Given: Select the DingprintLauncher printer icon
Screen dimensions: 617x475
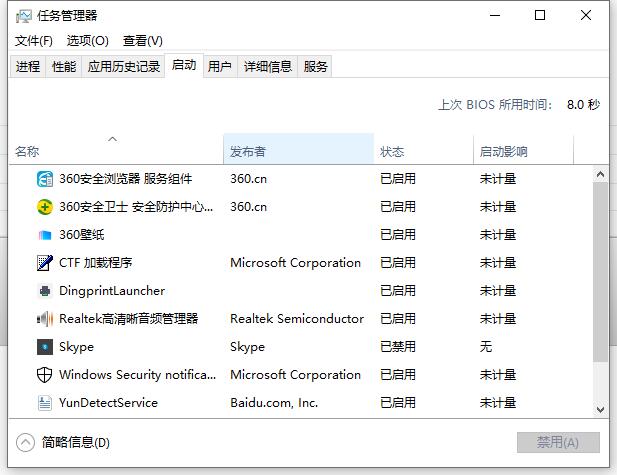Looking at the screenshot, I should pos(45,291).
